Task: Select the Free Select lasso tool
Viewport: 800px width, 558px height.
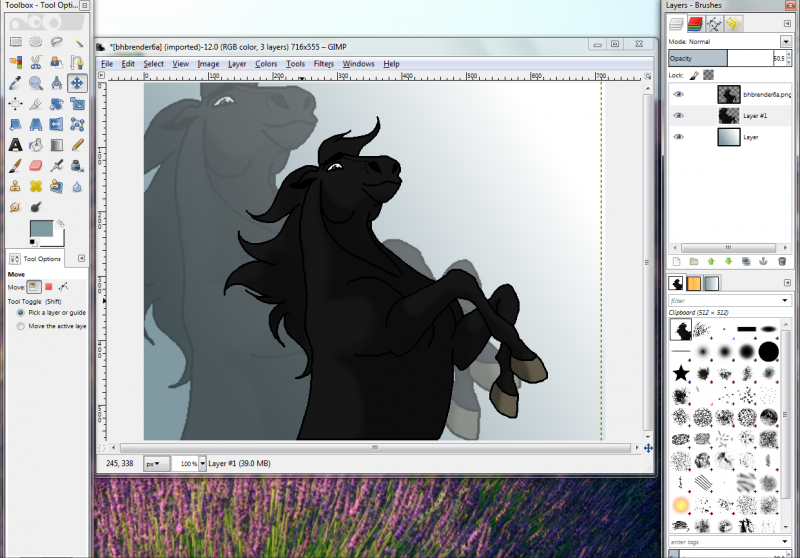Action: click(57, 42)
